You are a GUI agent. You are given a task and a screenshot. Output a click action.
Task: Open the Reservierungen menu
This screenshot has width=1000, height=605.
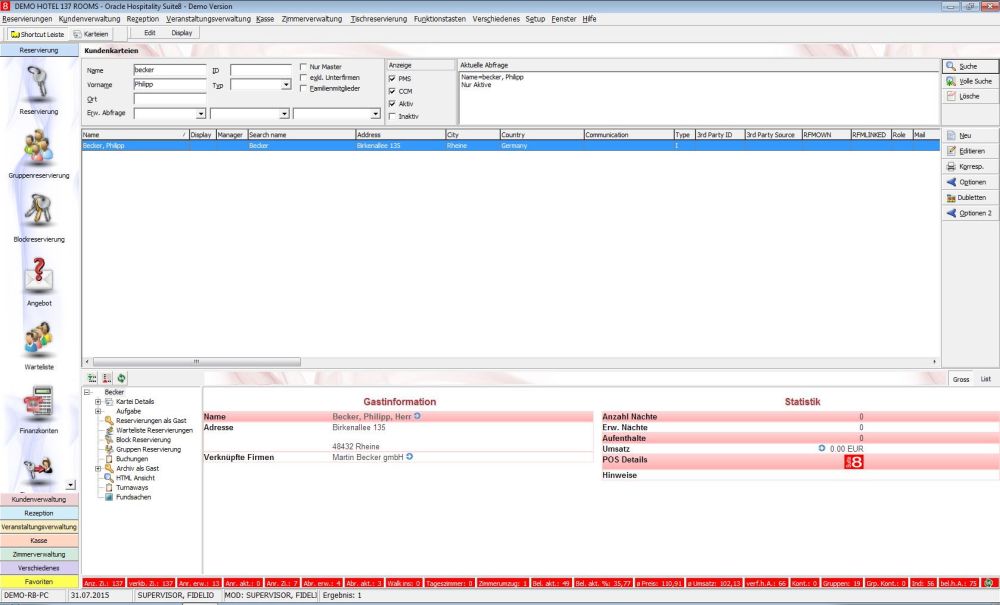tap(27, 19)
